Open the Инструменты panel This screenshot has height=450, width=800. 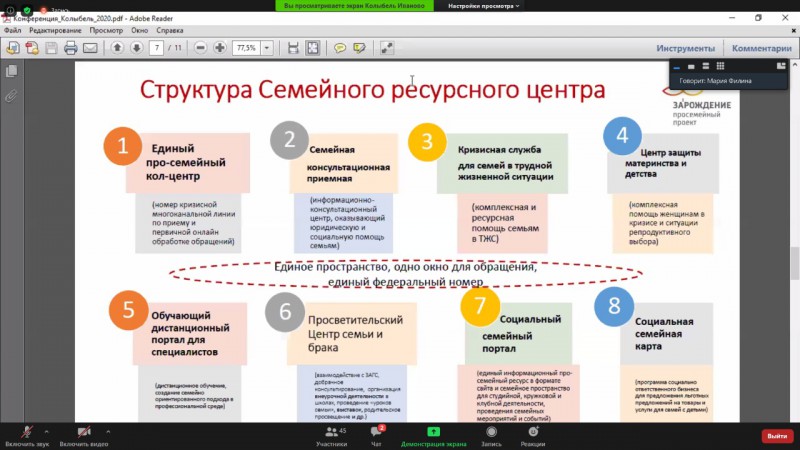point(685,48)
